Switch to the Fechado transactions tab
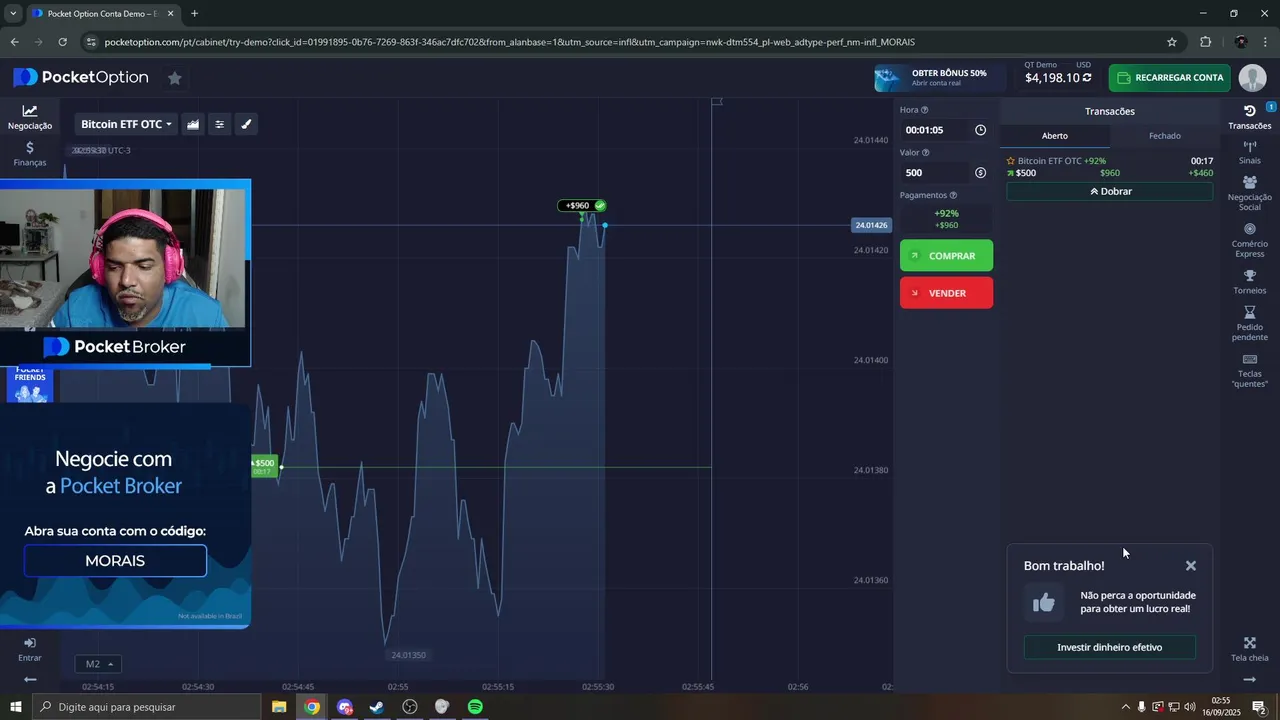 pos(1165,136)
